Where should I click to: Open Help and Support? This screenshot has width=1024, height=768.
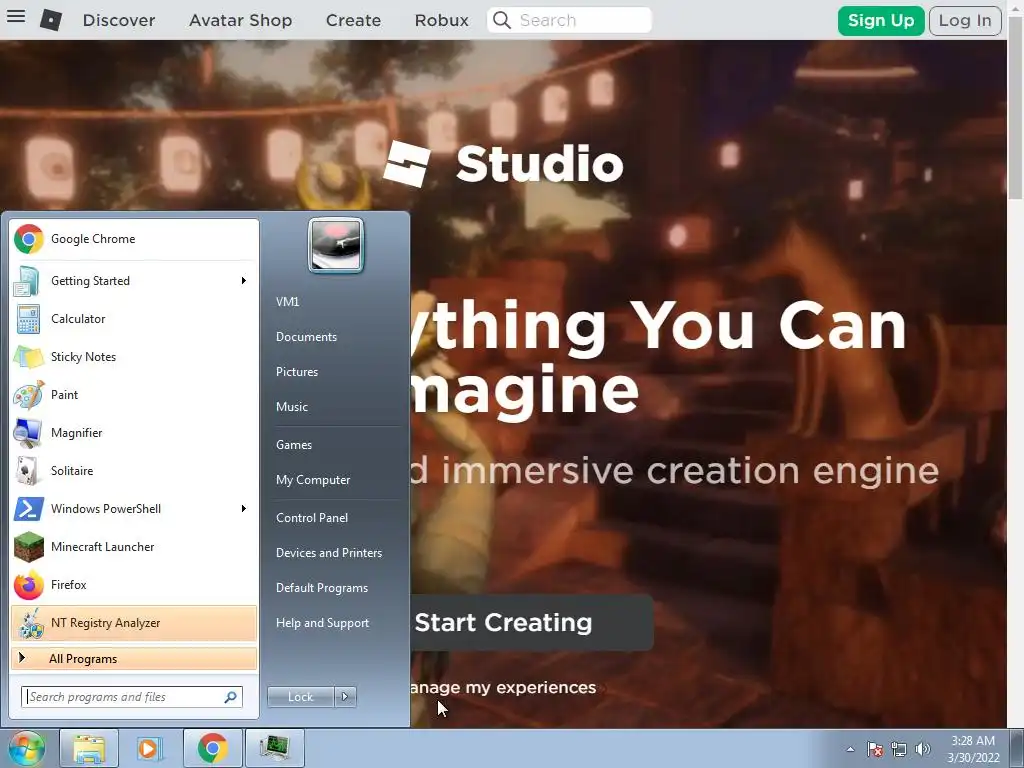click(322, 623)
